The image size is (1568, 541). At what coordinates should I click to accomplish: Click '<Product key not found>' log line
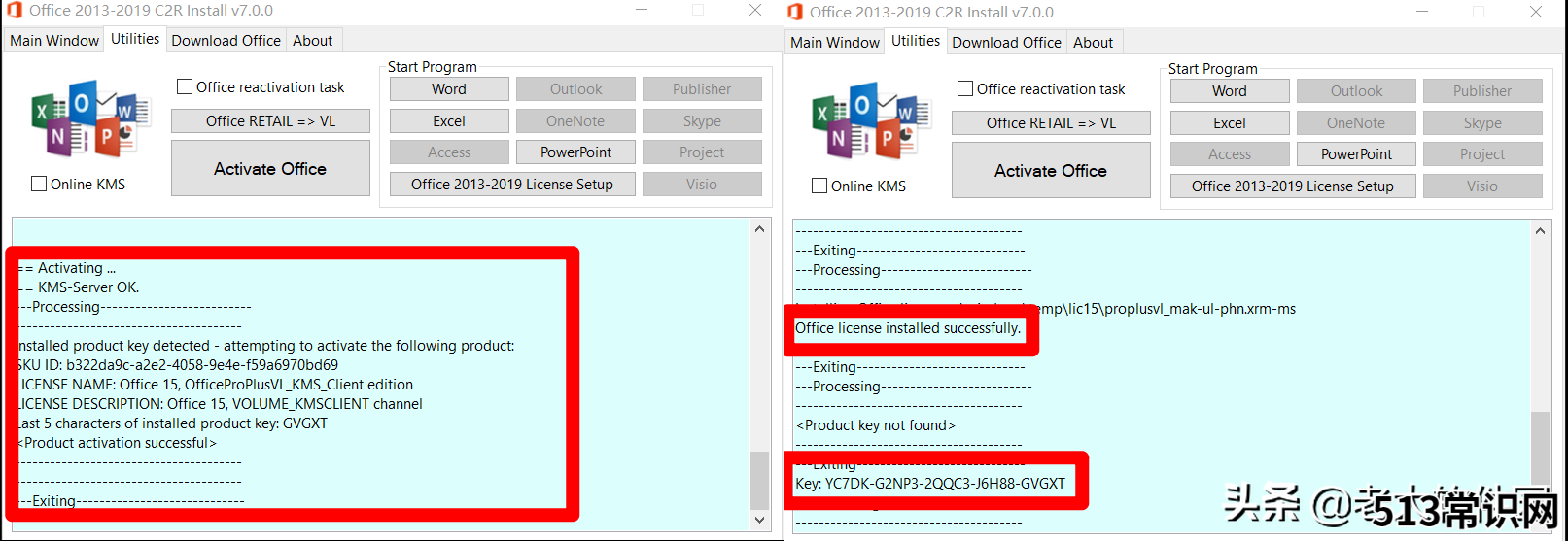(x=876, y=425)
